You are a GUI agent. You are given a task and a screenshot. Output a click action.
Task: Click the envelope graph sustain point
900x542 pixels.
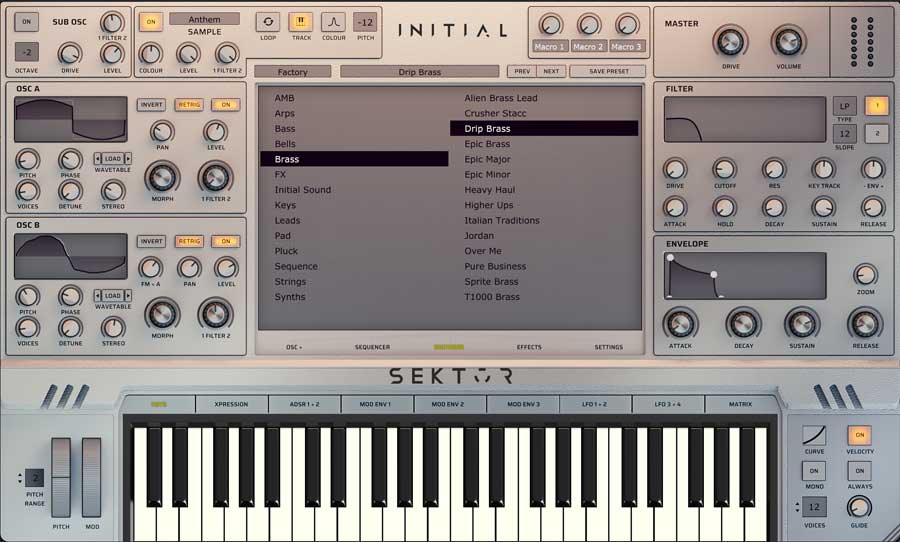pyautogui.click(x=713, y=274)
